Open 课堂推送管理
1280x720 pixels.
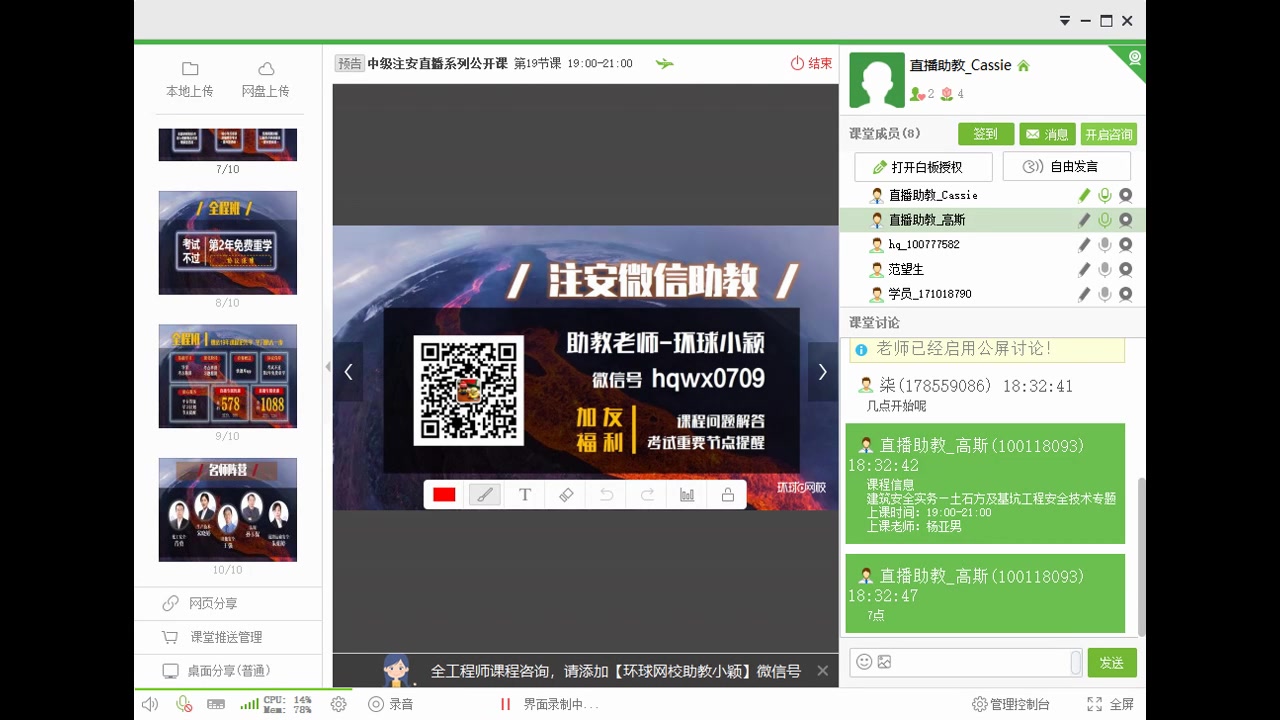228,637
